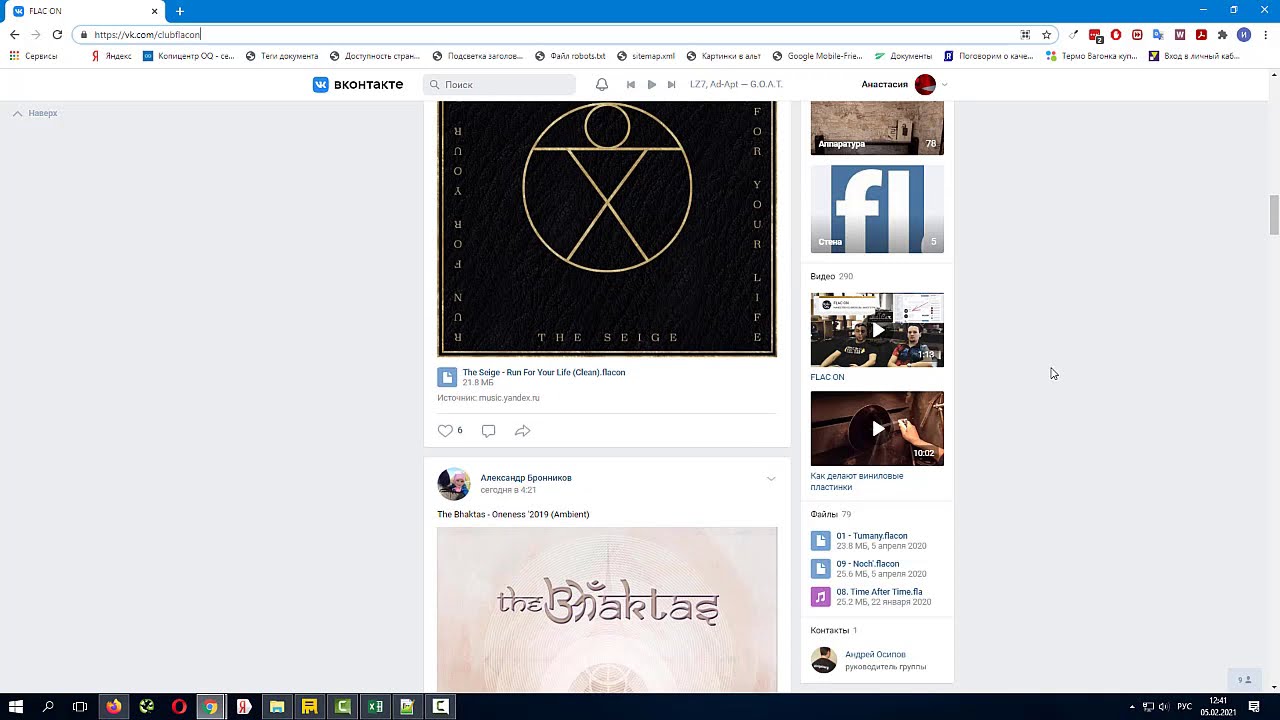The image size is (1280, 720).
Task: Open Андрей Осипов contact profile
Action: click(875, 655)
